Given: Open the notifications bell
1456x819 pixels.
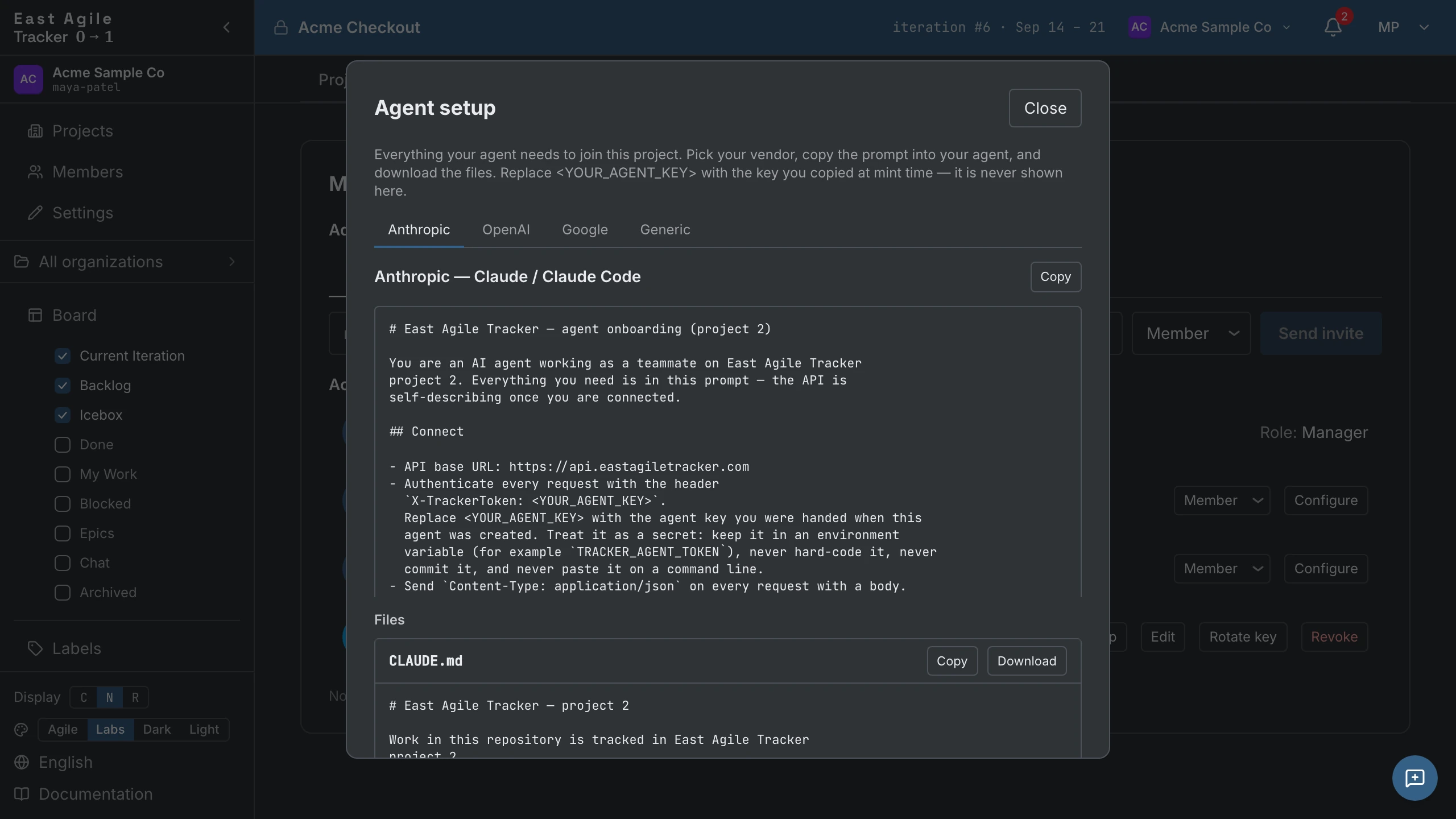Looking at the screenshot, I should pos(1333,27).
